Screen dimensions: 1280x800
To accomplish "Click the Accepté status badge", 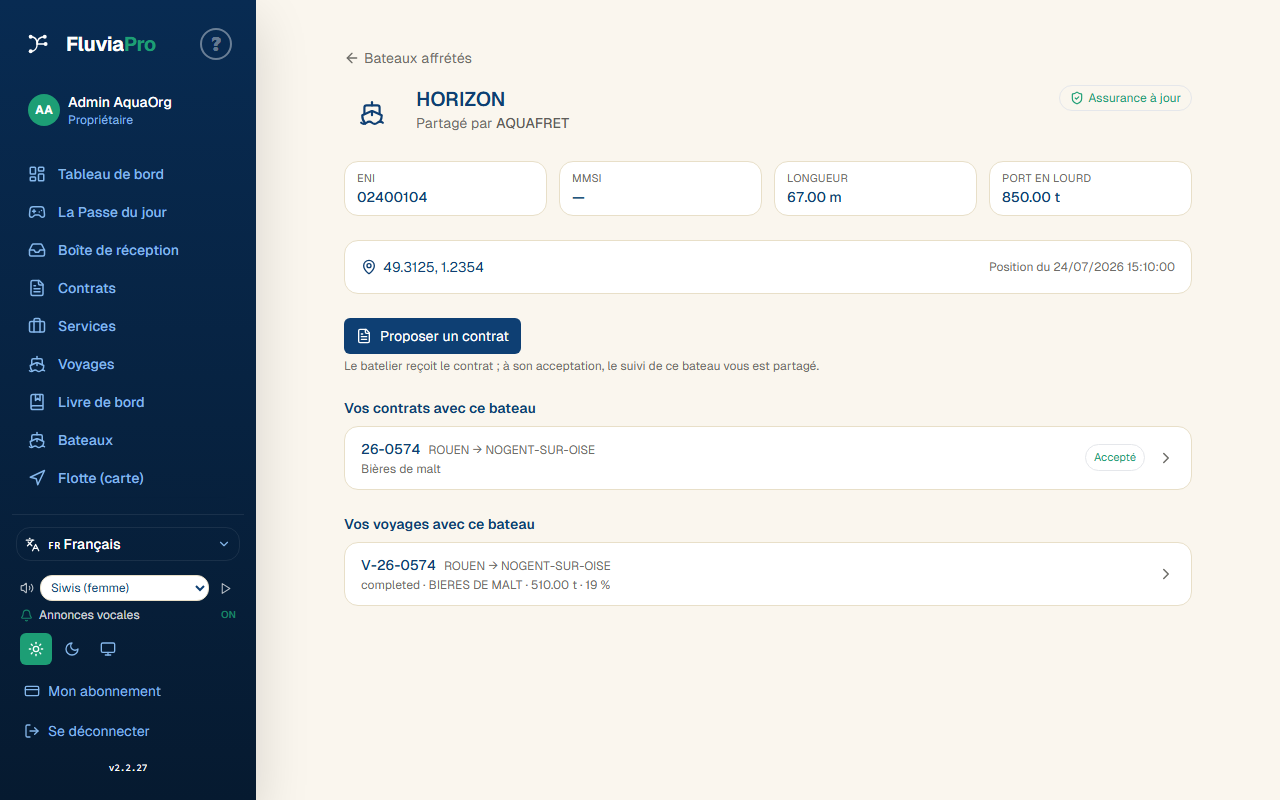I will click(1115, 457).
